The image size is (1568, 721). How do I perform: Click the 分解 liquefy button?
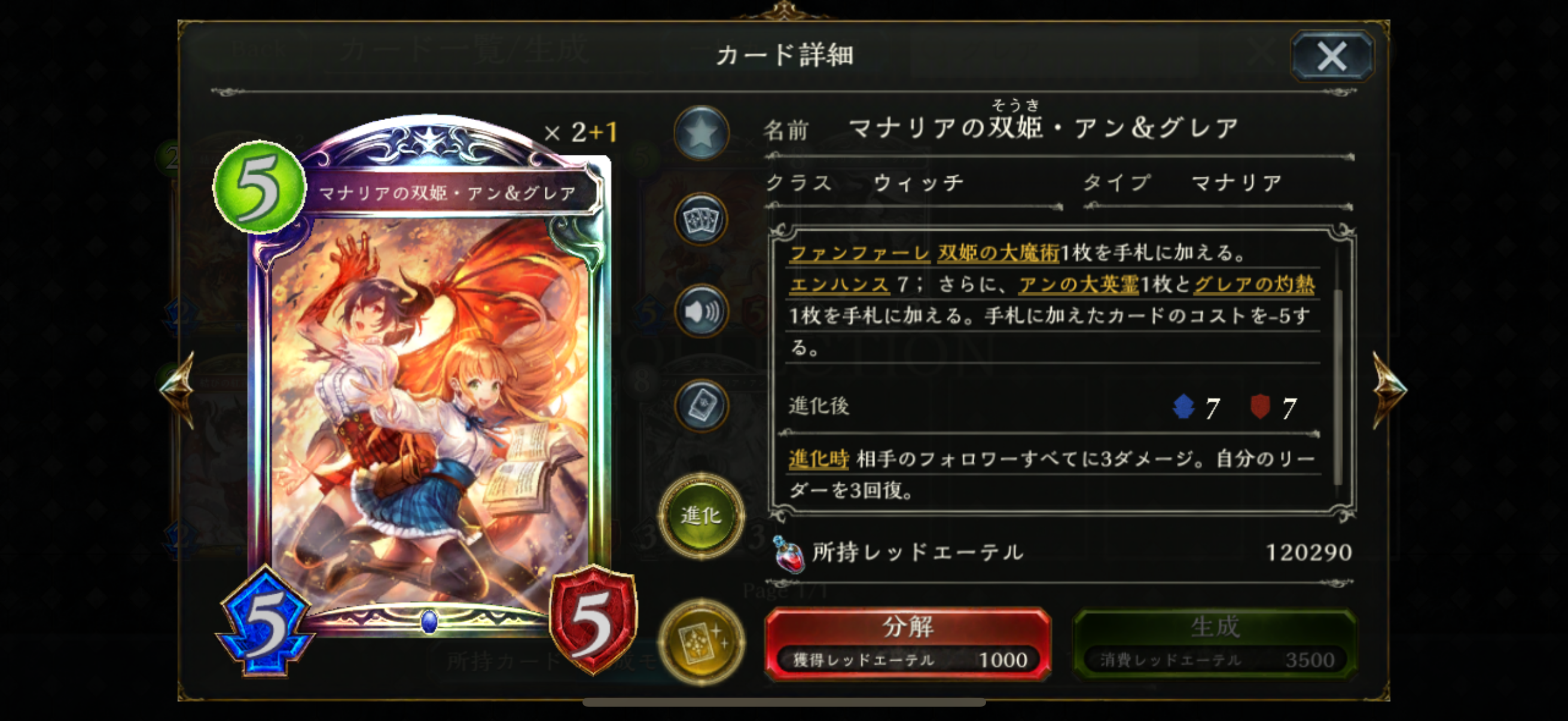tap(908, 643)
